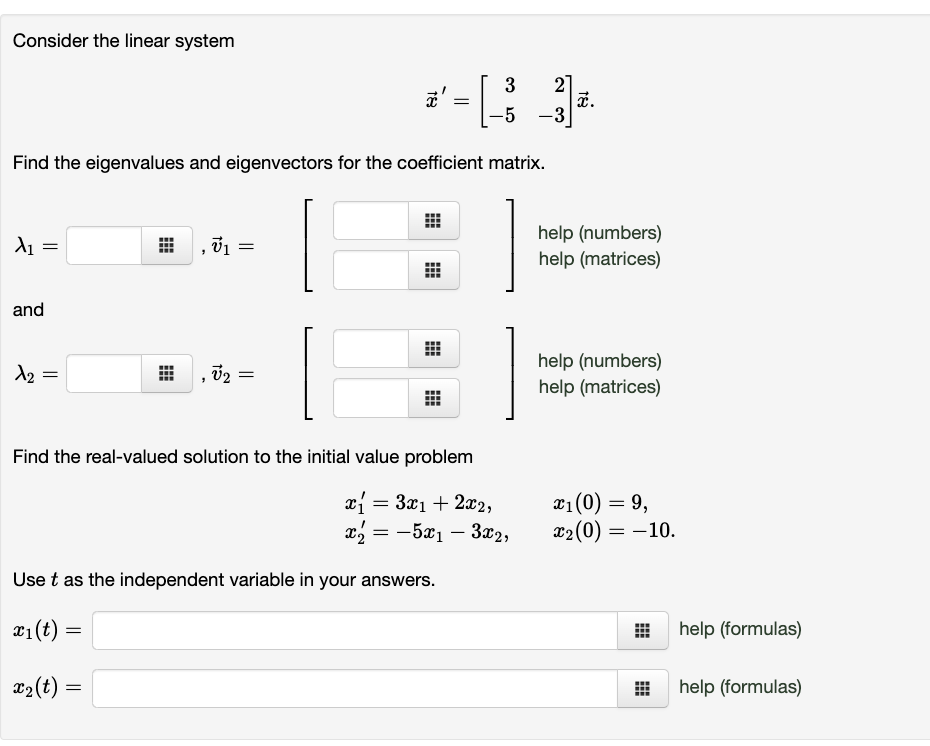Select the top entry field of eigenvector v1
Image resolution: width=930 pixels, height=746 pixels.
(x=370, y=221)
